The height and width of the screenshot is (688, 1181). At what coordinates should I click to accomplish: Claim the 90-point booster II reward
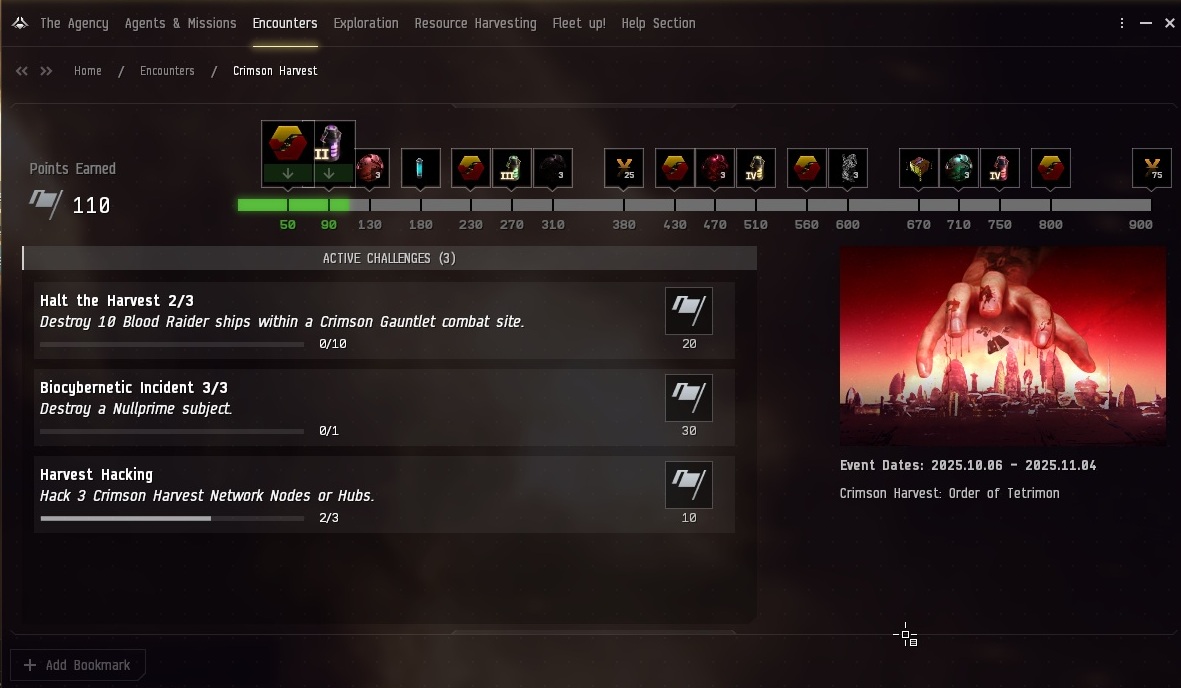[329, 154]
